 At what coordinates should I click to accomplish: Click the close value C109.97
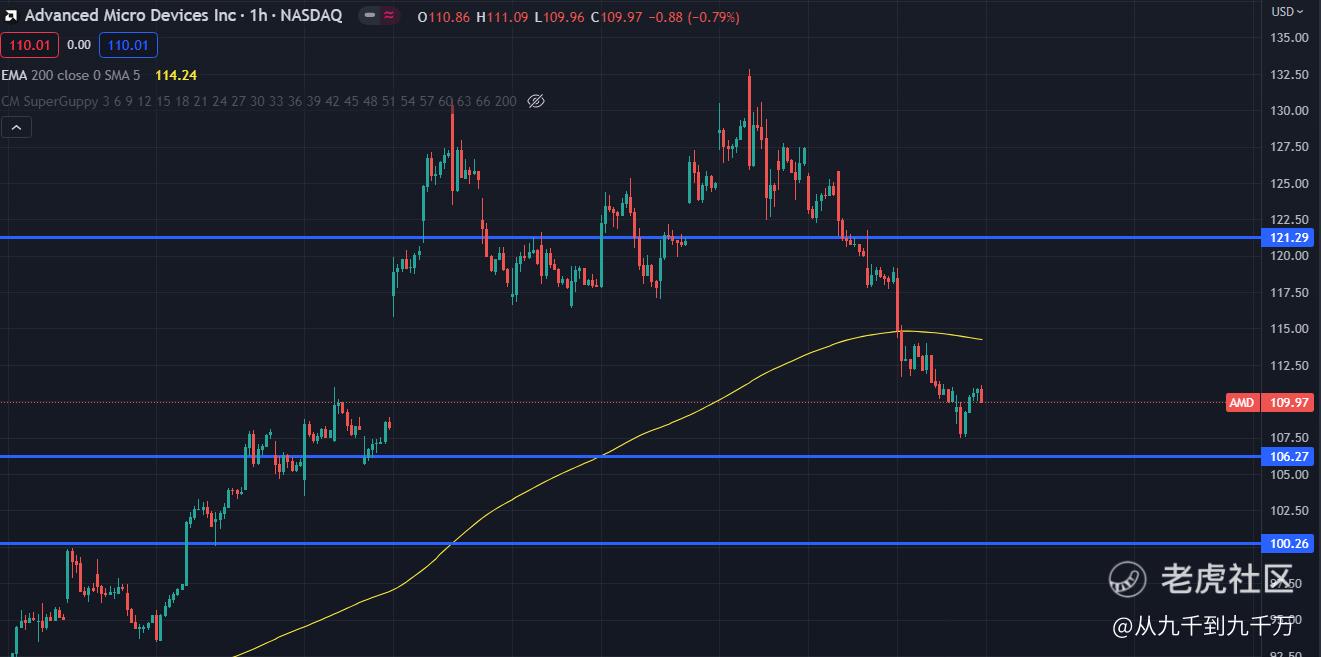pos(617,17)
